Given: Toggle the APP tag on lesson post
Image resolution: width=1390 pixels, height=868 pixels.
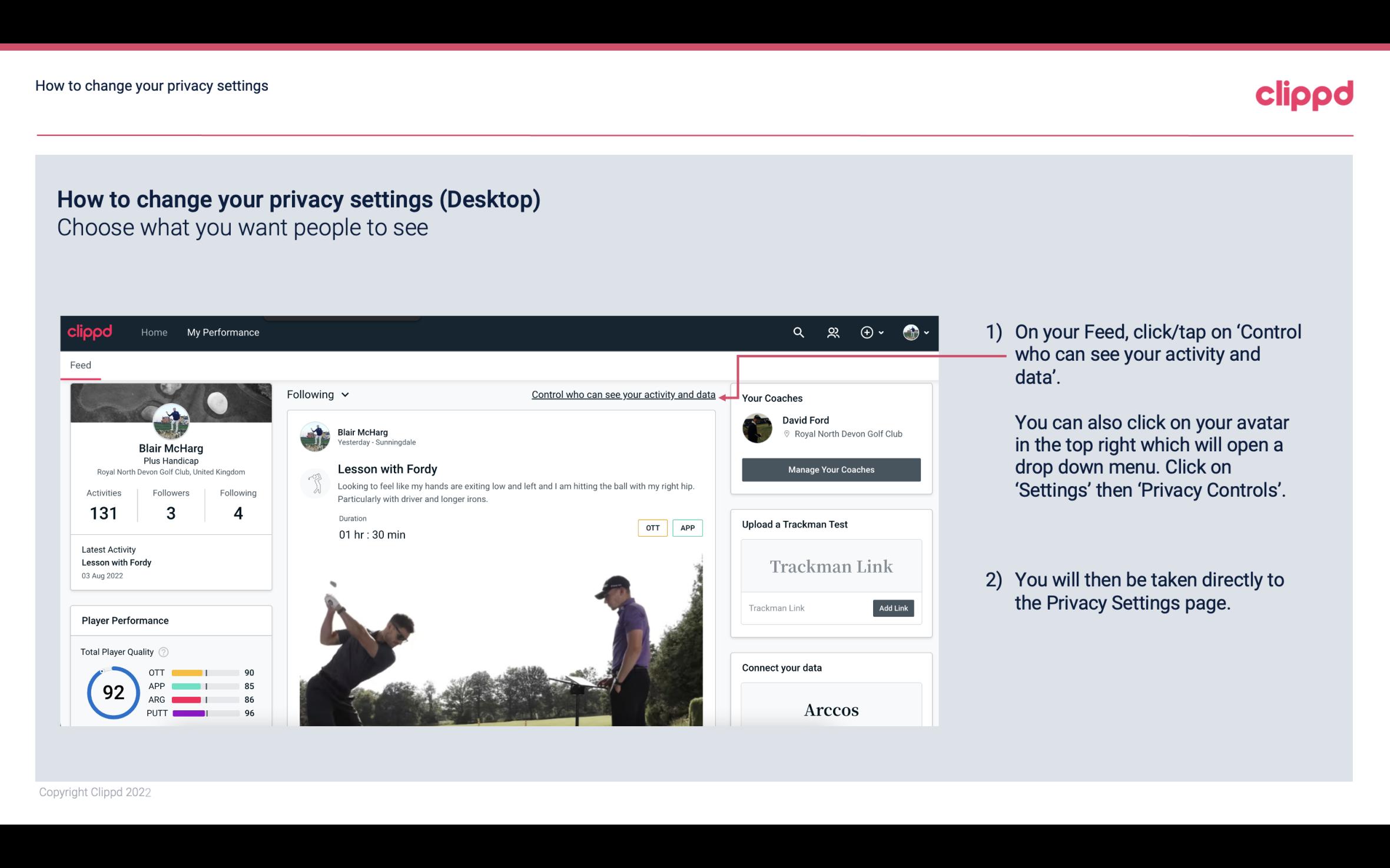Looking at the screenshot, I should click(x=688, y=527).
